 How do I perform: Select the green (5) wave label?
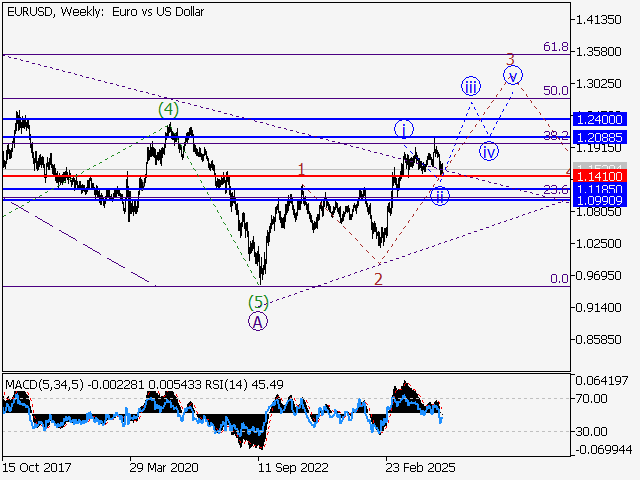(258, 301)
